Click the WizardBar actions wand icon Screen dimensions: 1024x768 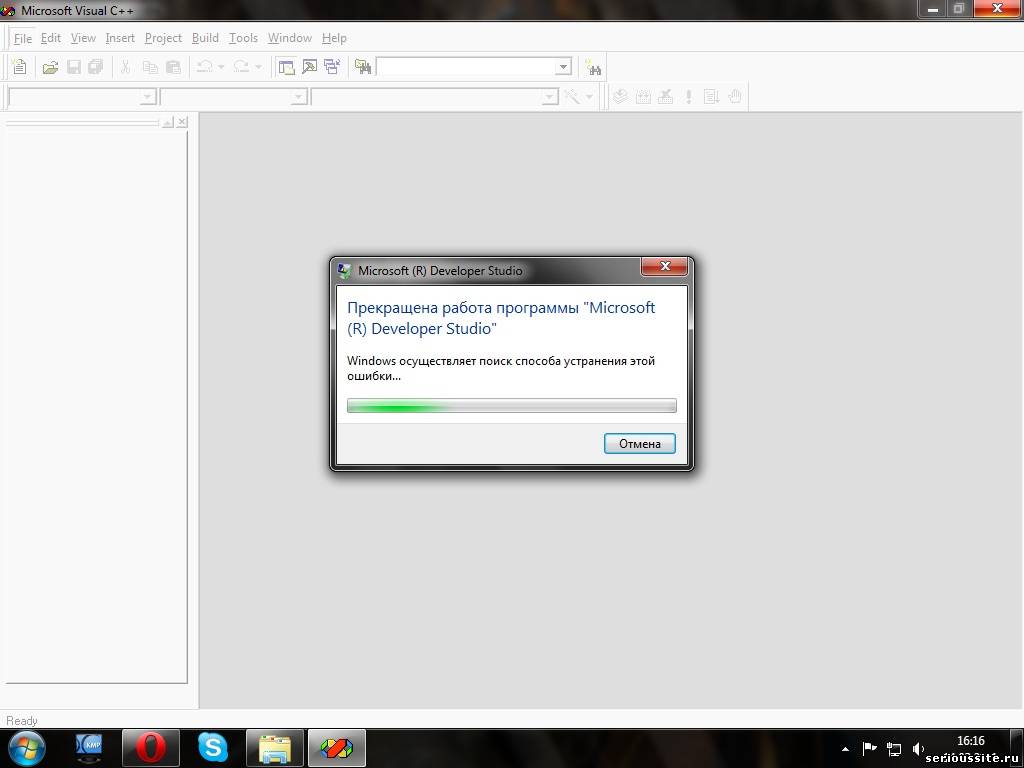(x=572, y=97)
